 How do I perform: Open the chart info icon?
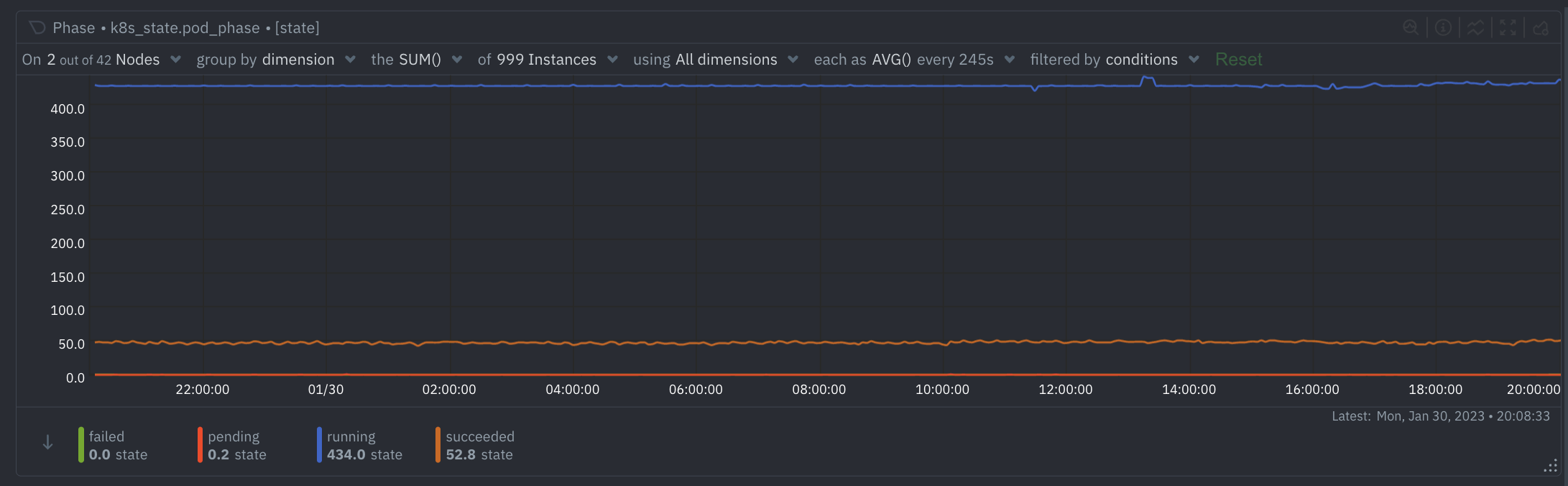click(x=1443, y=27)
